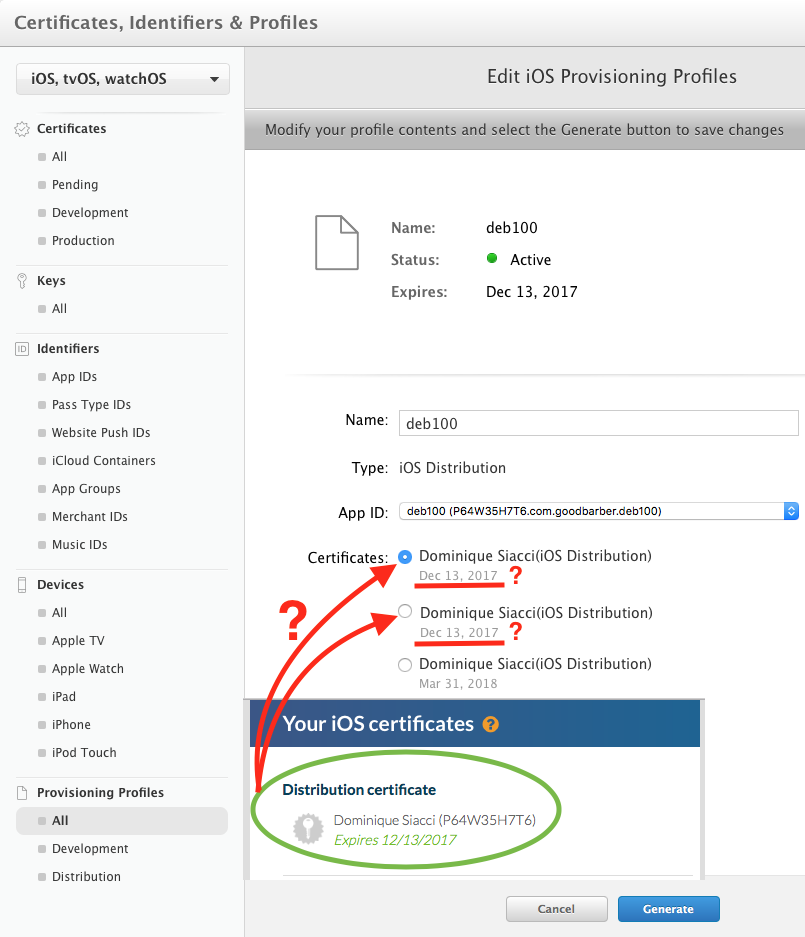Open the iOS, tvOS, watchOS platform dropdown
The image size is (805, 937).
[123, 79]
